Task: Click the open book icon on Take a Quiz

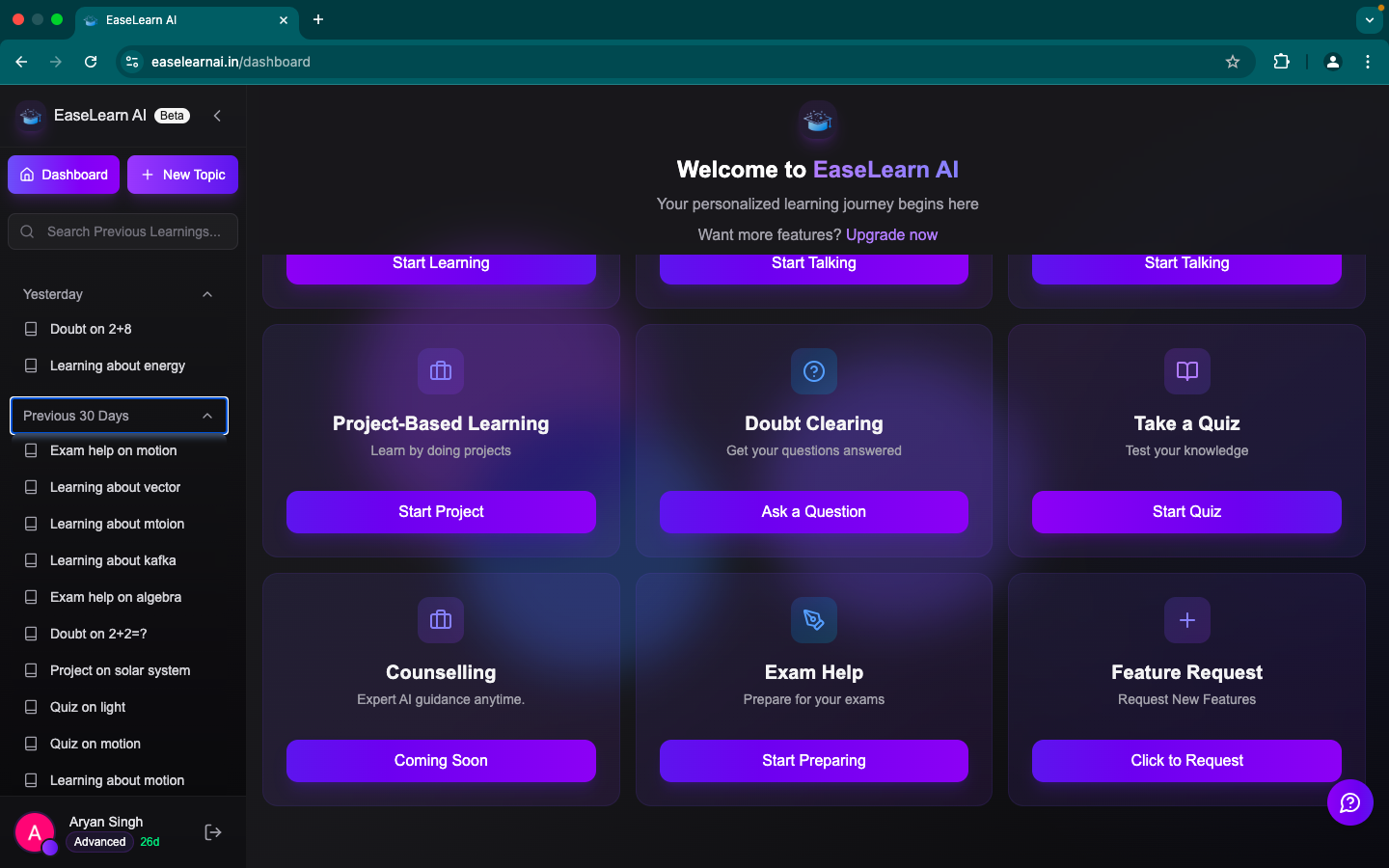Action: 1186,371
